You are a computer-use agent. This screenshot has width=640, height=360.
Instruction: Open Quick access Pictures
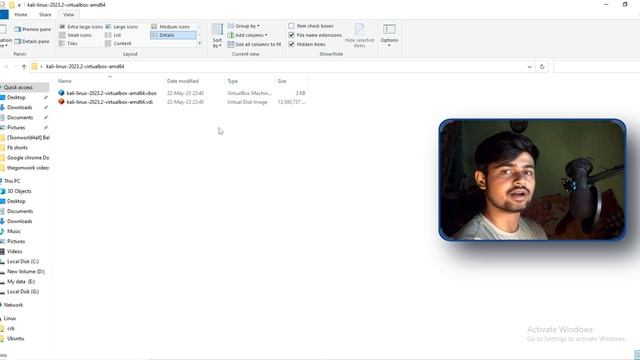16,127
